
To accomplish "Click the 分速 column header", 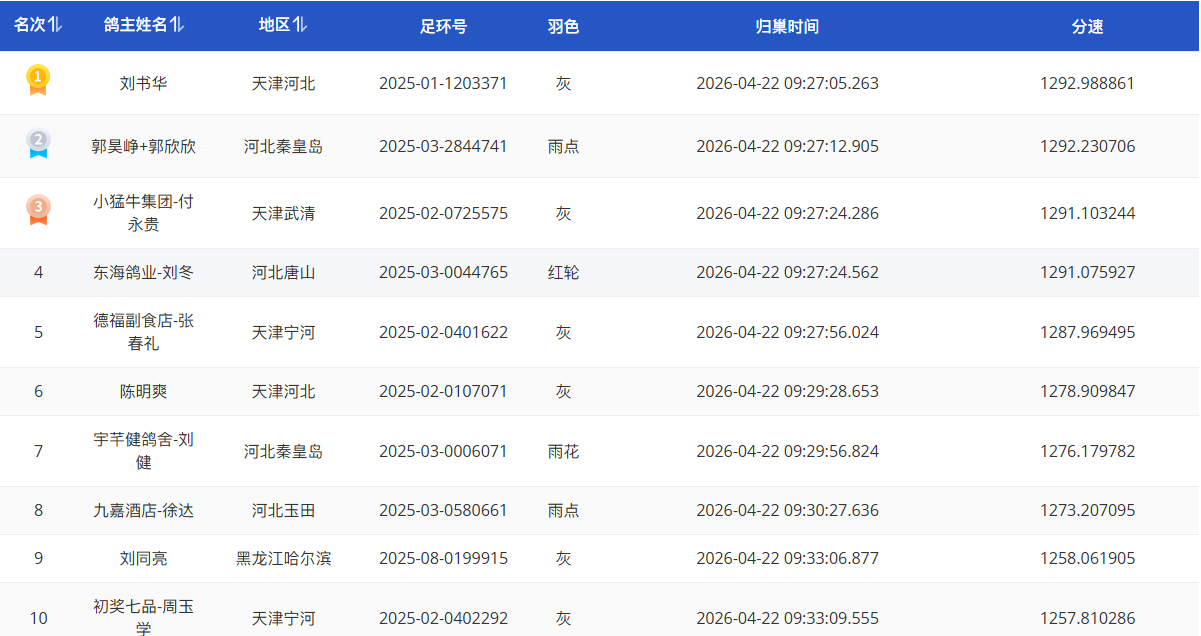I will 1087,26.
